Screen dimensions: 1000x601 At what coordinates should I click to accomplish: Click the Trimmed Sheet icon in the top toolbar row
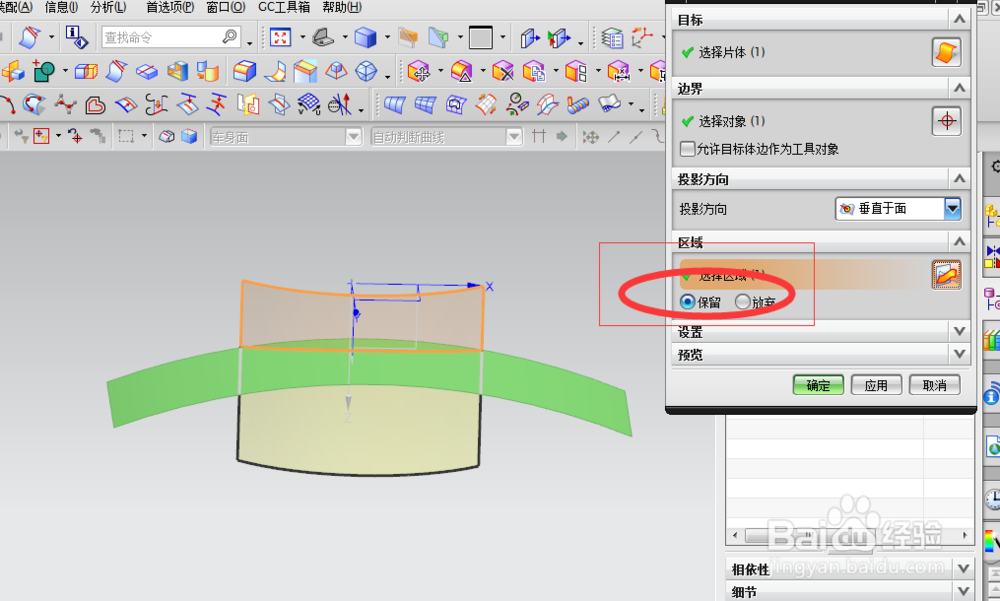click(29, 38)
